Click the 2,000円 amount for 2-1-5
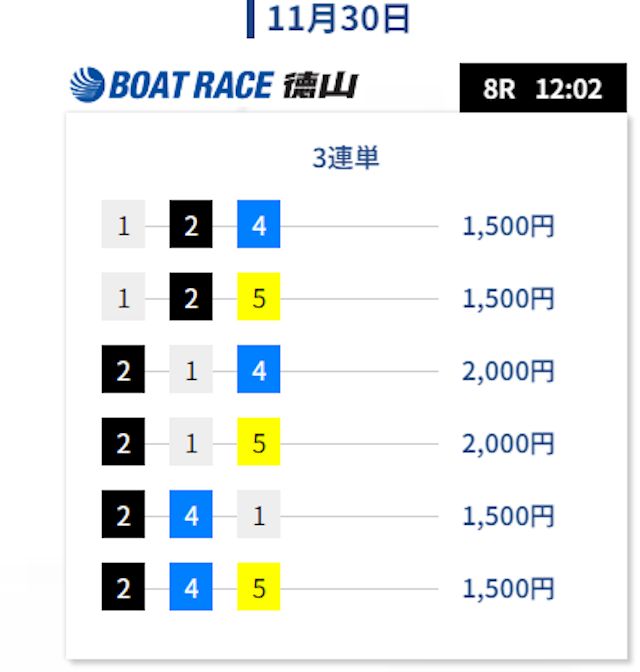Image resolution: width=640 pixels, height=672 pixels. (508, 443)
